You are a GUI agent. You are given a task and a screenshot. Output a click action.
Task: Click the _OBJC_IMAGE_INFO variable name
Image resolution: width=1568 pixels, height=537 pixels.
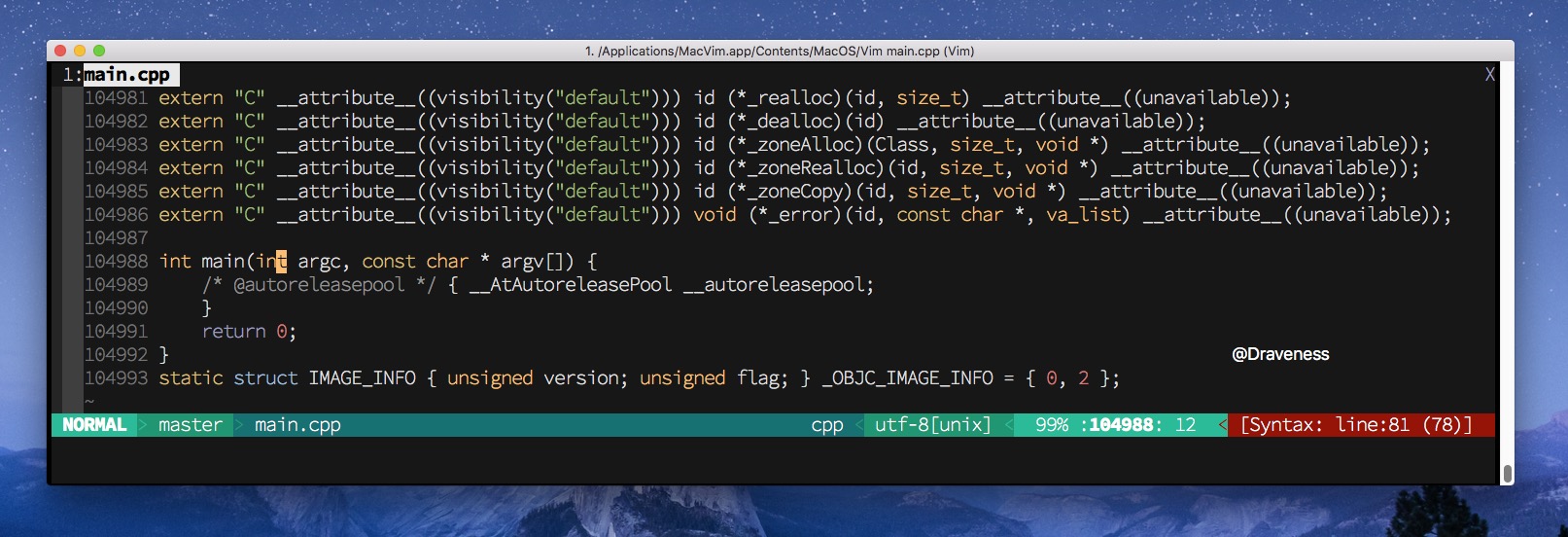pyautogui.click(x=908, y=378)
